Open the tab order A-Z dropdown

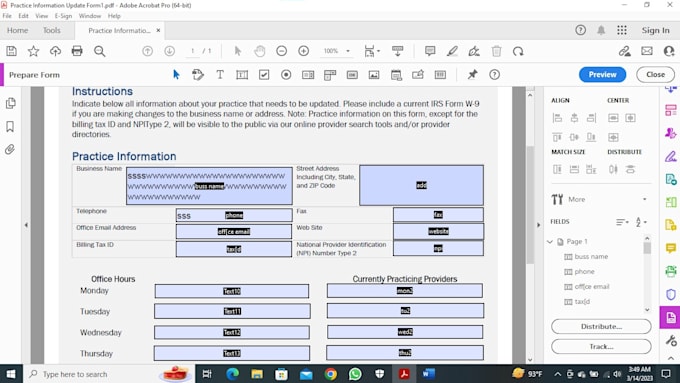641,222
